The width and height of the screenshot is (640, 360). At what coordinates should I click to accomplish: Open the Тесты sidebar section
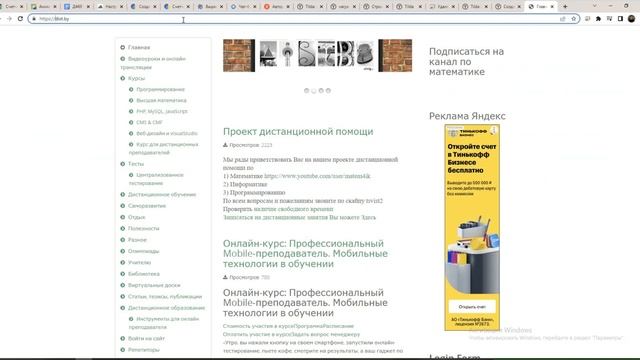pyautogui.click(x=136, y=164)
